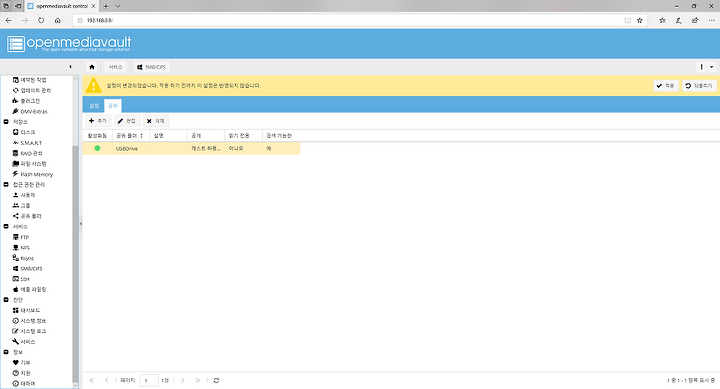Click the green enabled indicator of USBDrive
The height and width of the screenshot is (389, 720).
(x=97, y=148)
